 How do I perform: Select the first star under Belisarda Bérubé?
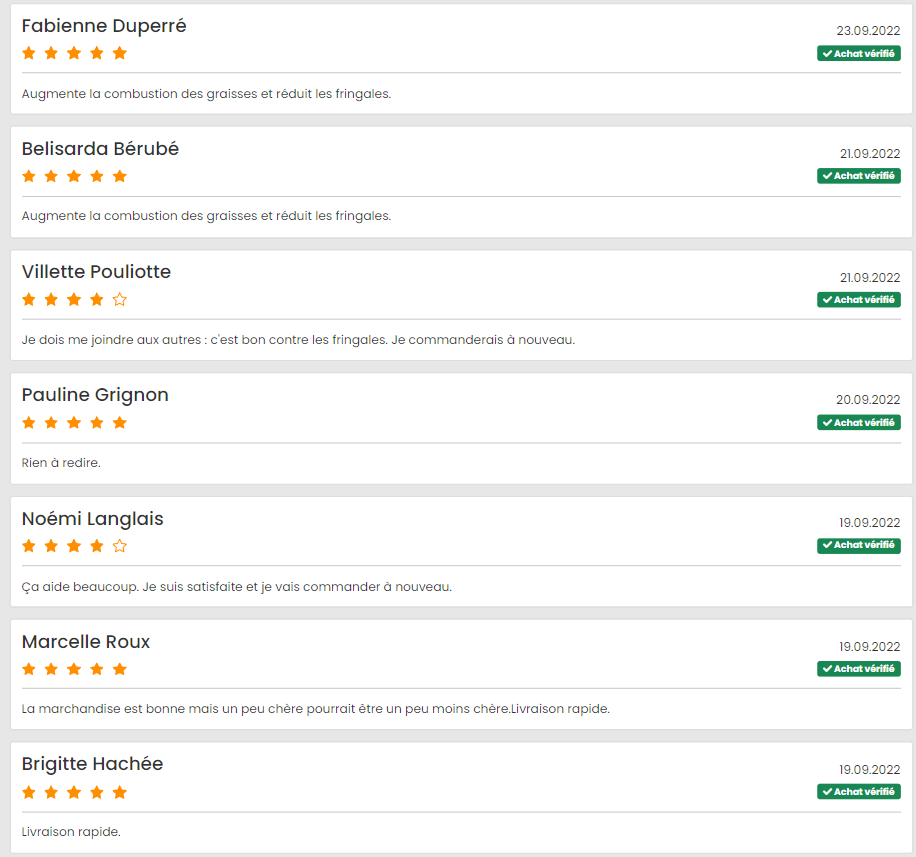tap(28, 176)
